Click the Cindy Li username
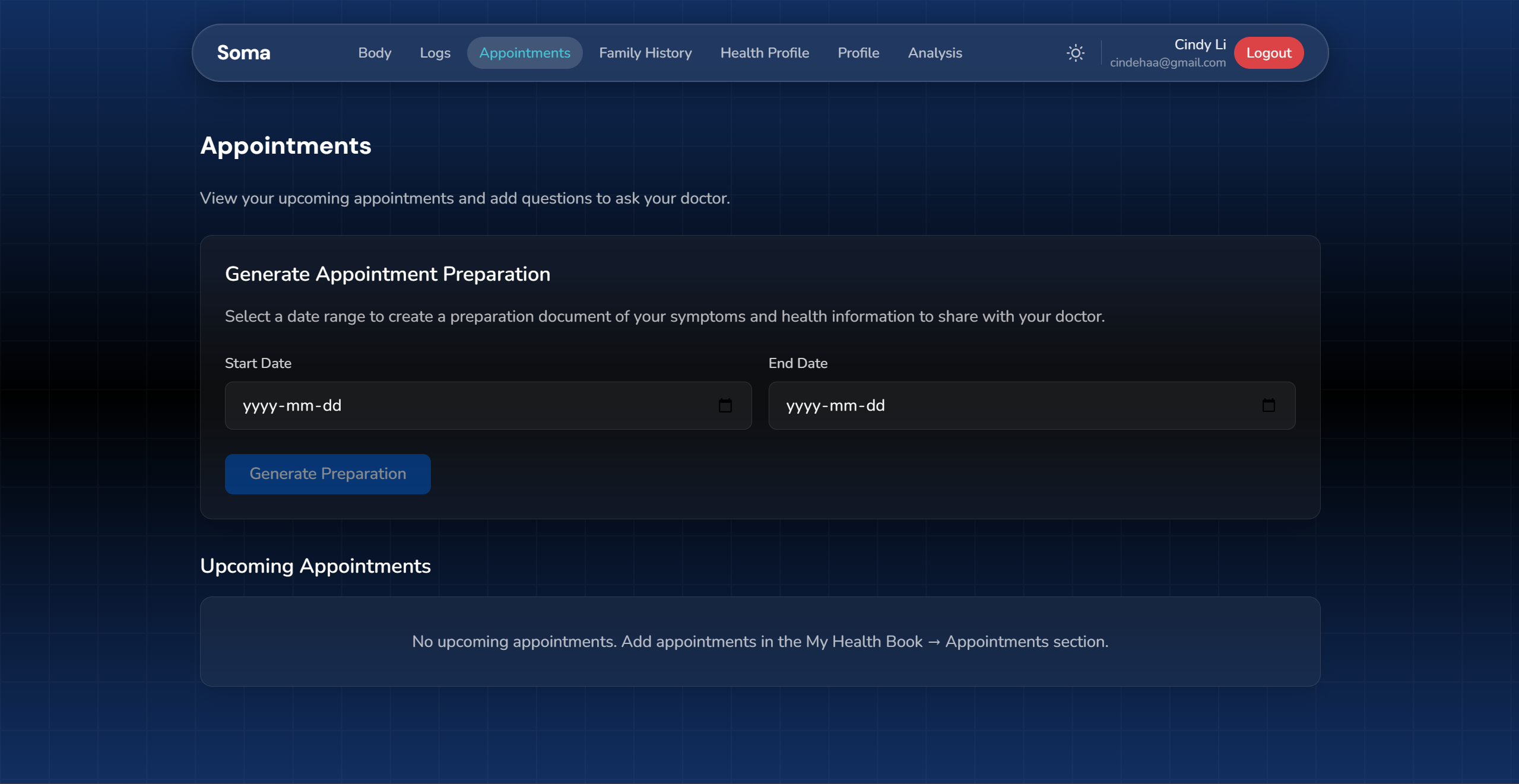The height and width of the screenshot is (784, 1519). pyautogui.click(x=1200, y=45)
